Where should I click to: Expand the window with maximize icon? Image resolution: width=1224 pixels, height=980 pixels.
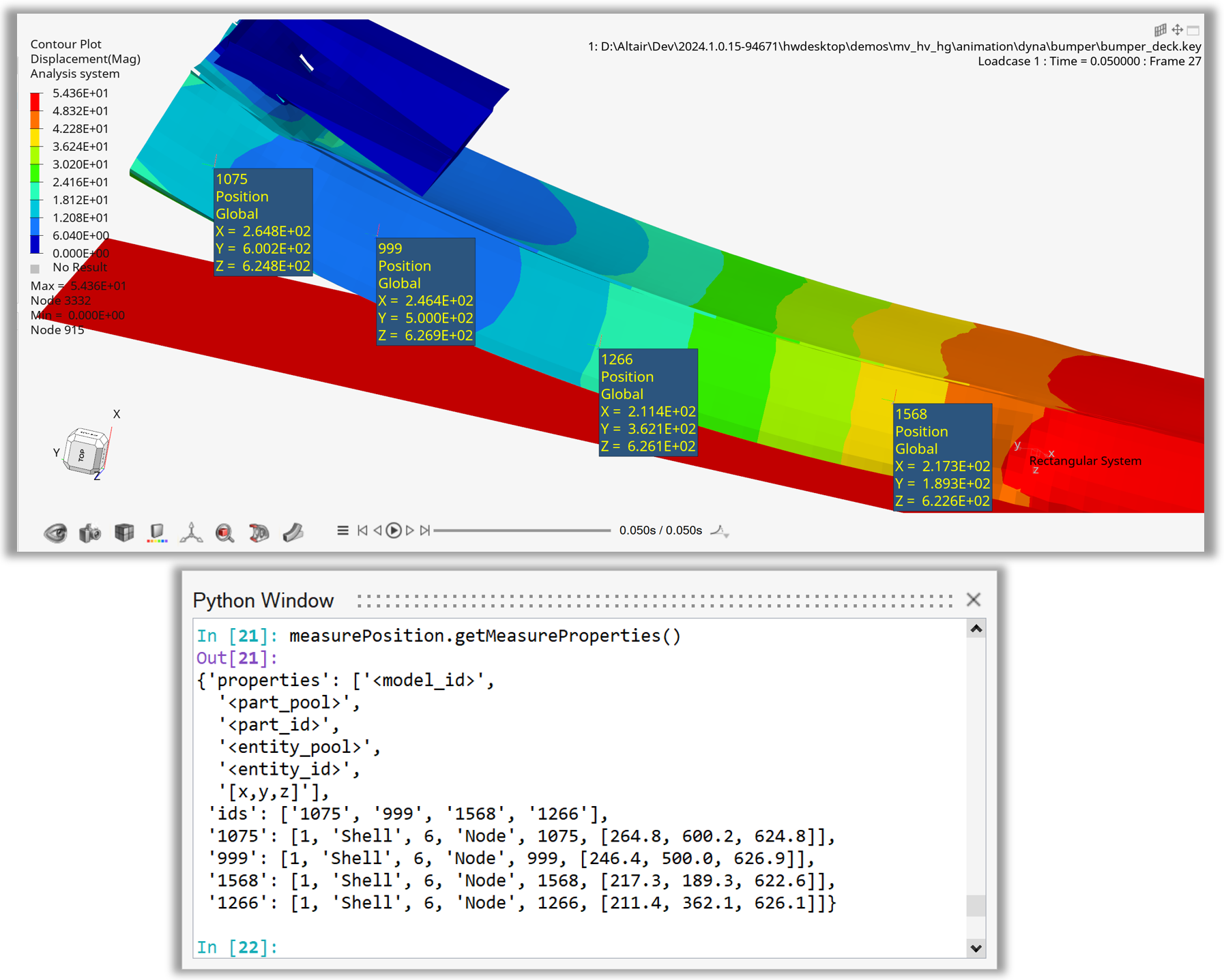click(x=1193, y=30)
